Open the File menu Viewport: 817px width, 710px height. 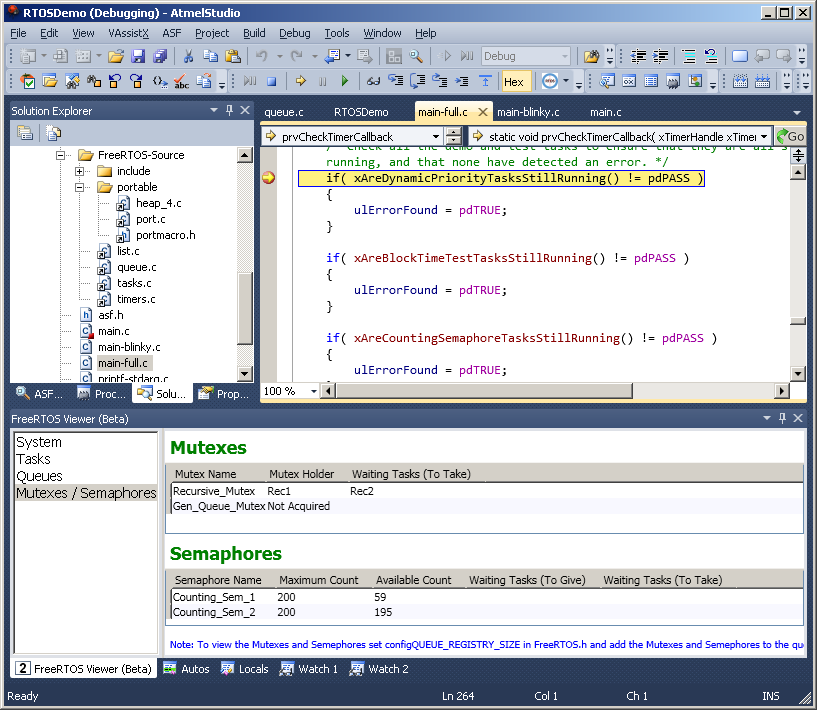pos(18,33)
